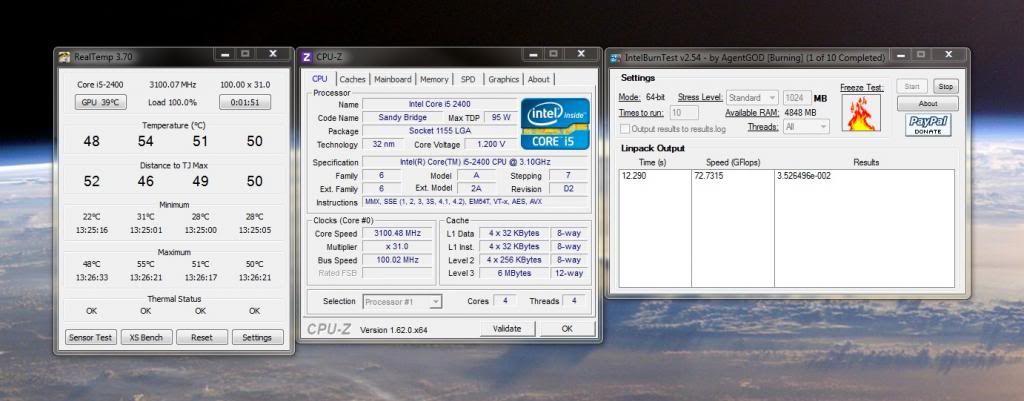
Task: Click the Distance to TJ Max 46 reading
Action: [x=146, y=182]
